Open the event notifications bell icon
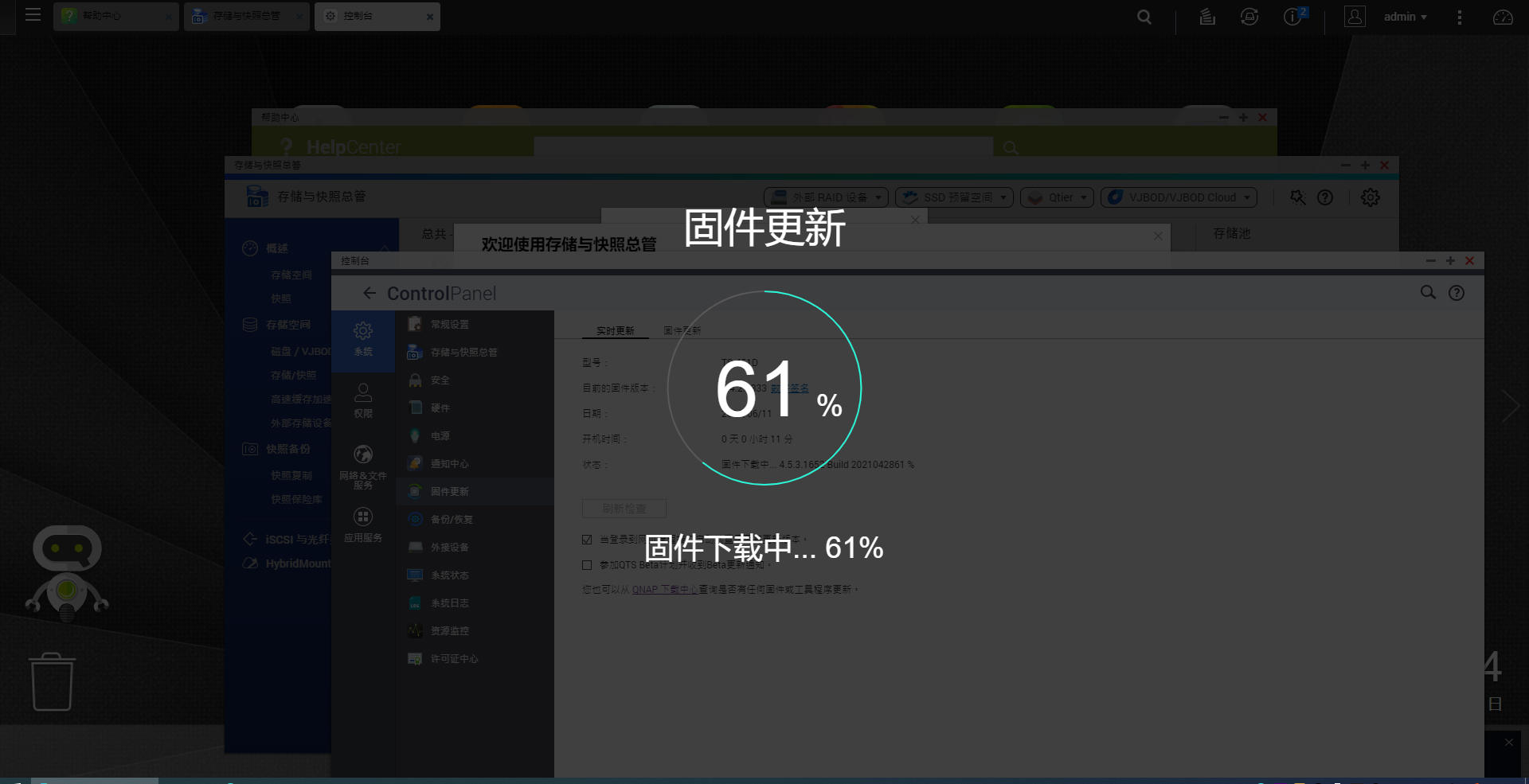This screenshot has height=784, width=1529. tap(1249, 16)
